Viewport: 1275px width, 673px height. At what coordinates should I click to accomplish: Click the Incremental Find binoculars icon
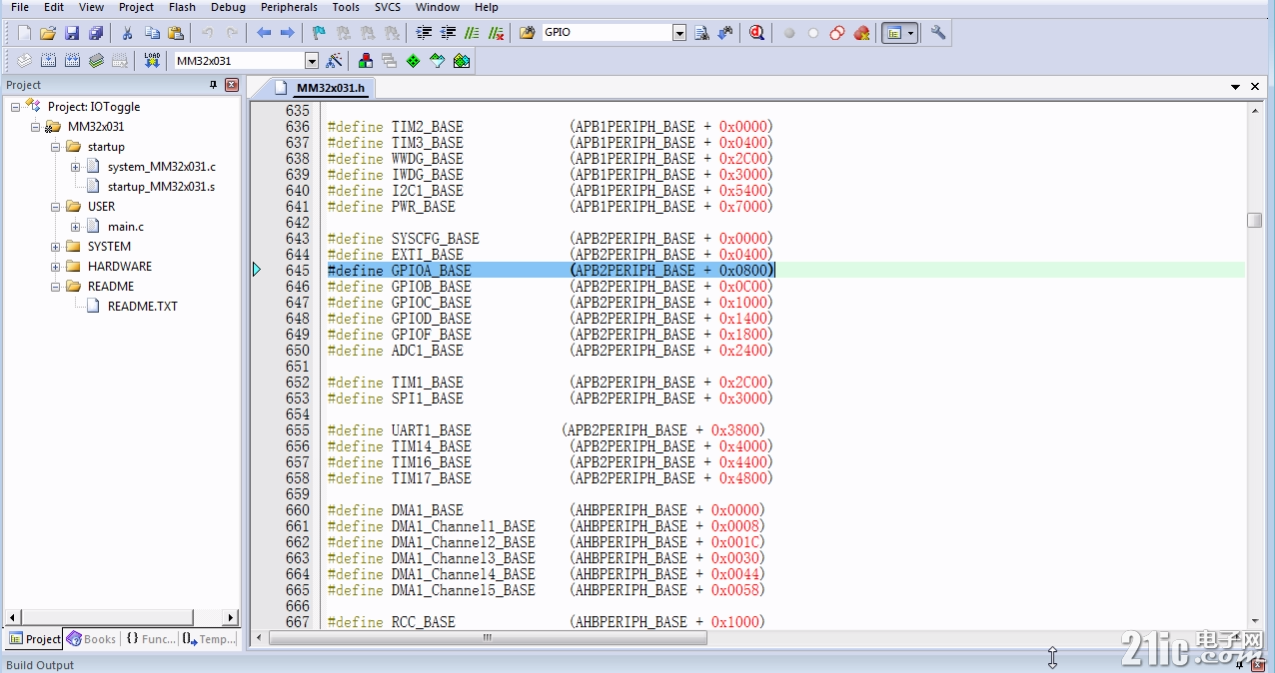pyautogui.click(x=725, y=33)
